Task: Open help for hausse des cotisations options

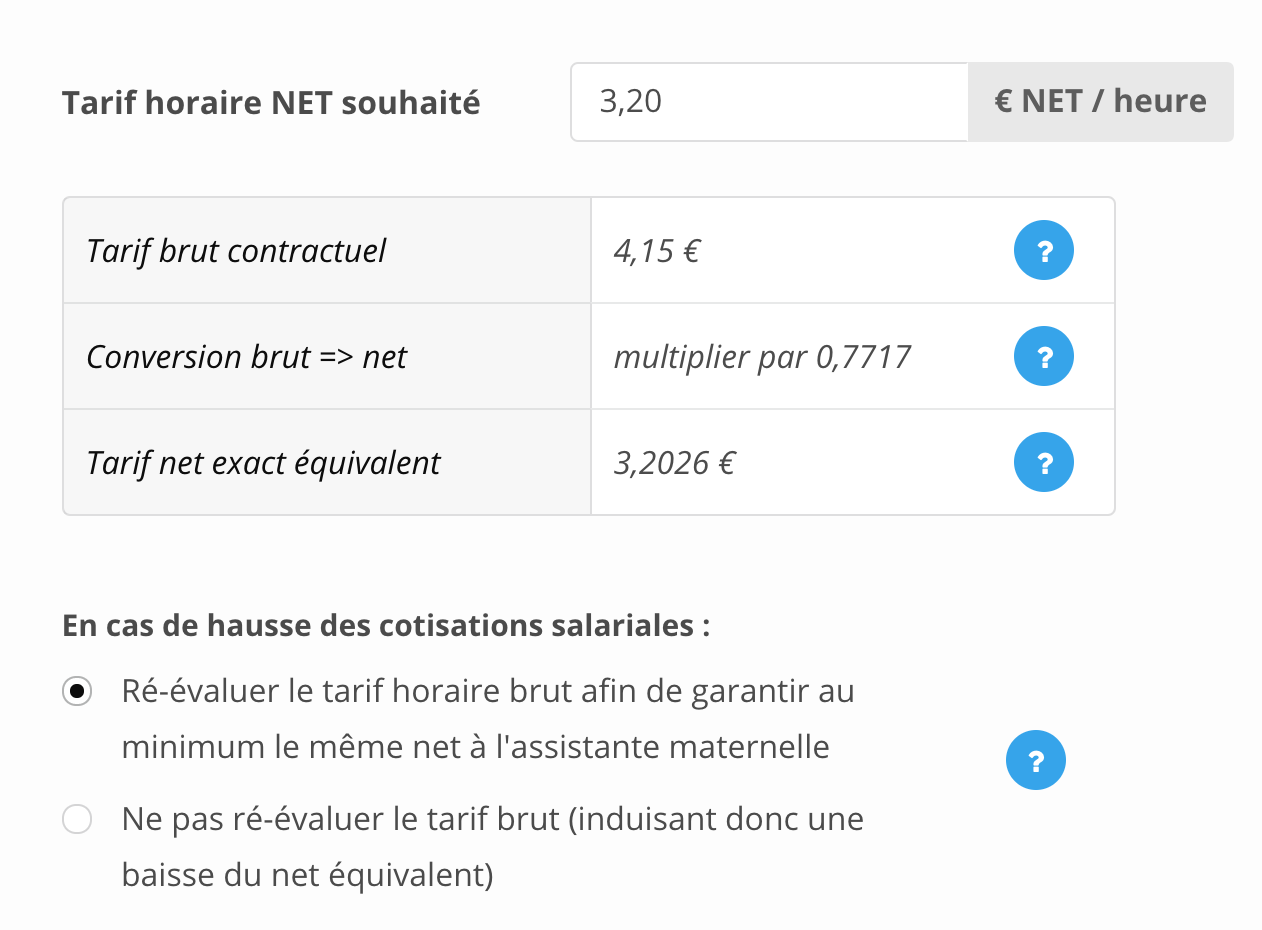Action: (x=1035, y=761)
